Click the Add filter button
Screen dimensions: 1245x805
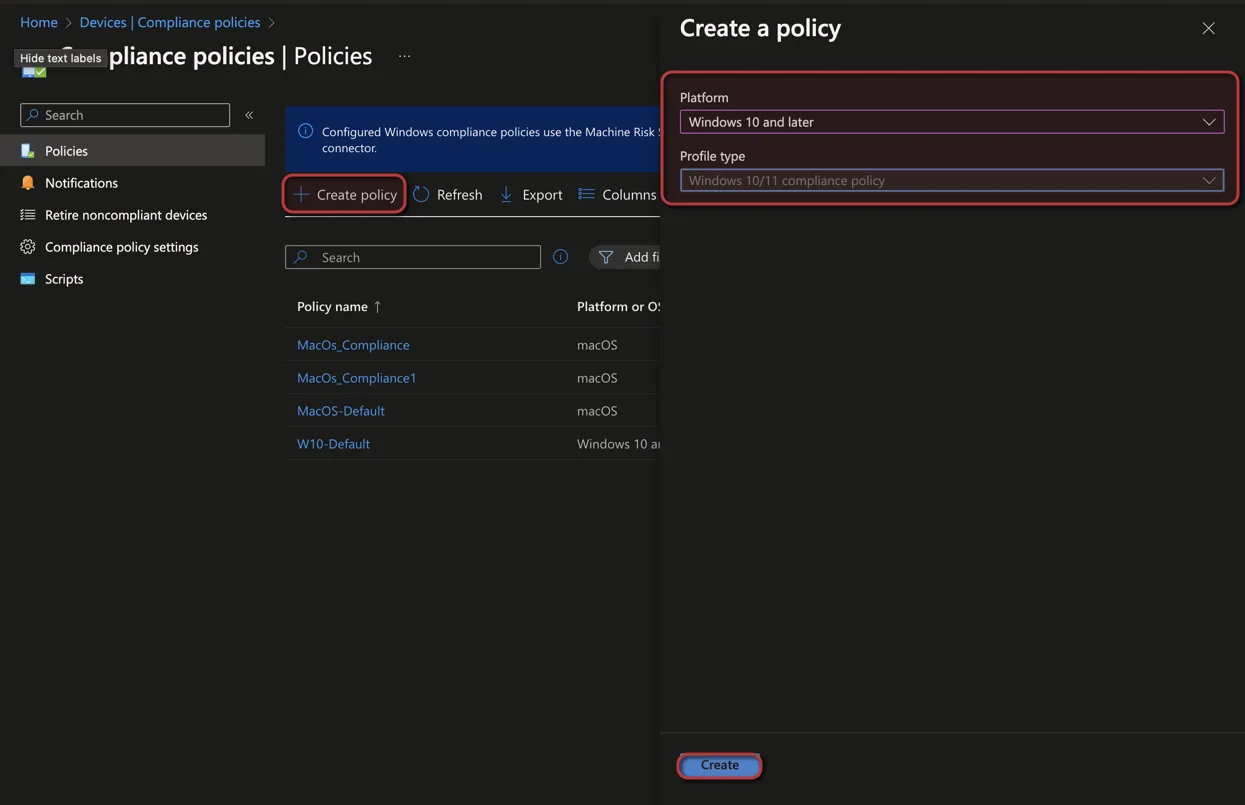pyautogui.click(x=625, y=257)
